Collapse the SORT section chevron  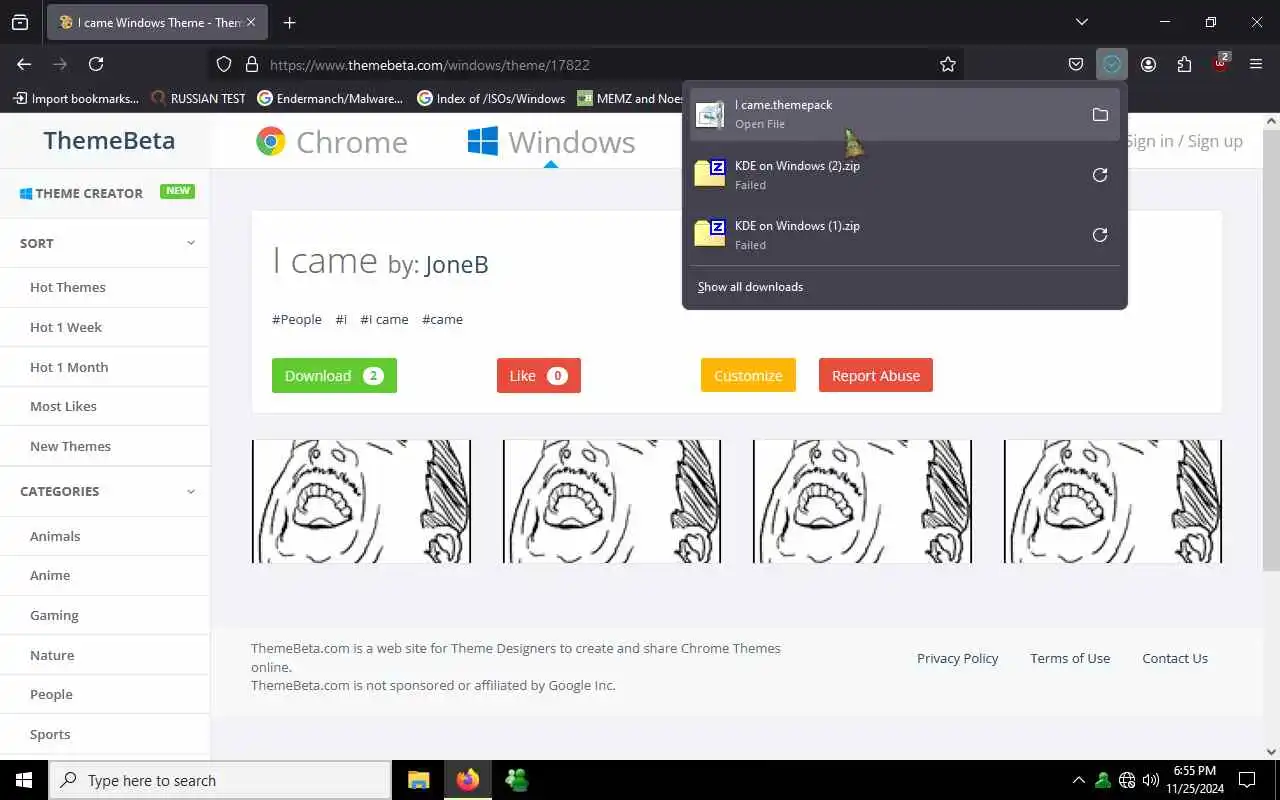[190, 243]
